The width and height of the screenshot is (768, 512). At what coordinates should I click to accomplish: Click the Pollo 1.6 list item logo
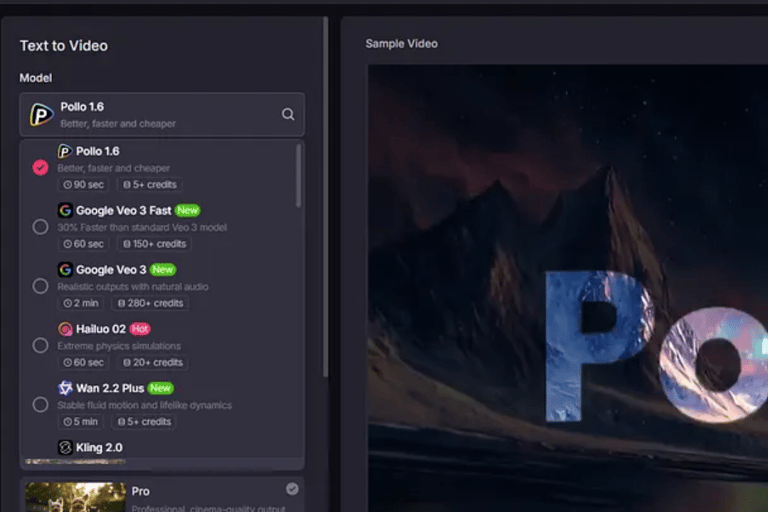(65, 151)
